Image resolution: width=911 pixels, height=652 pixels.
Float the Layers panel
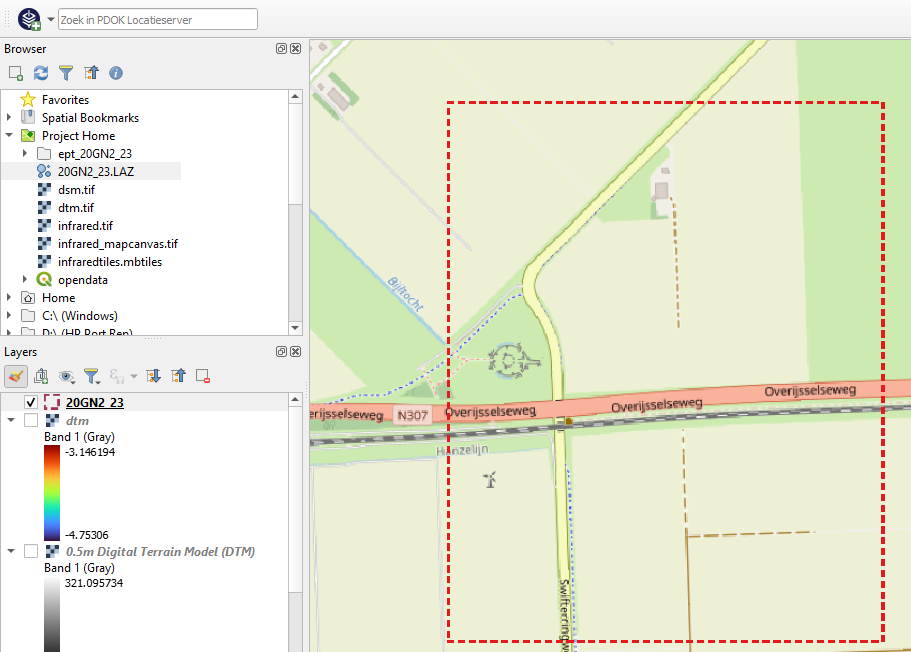click(281, 352)
